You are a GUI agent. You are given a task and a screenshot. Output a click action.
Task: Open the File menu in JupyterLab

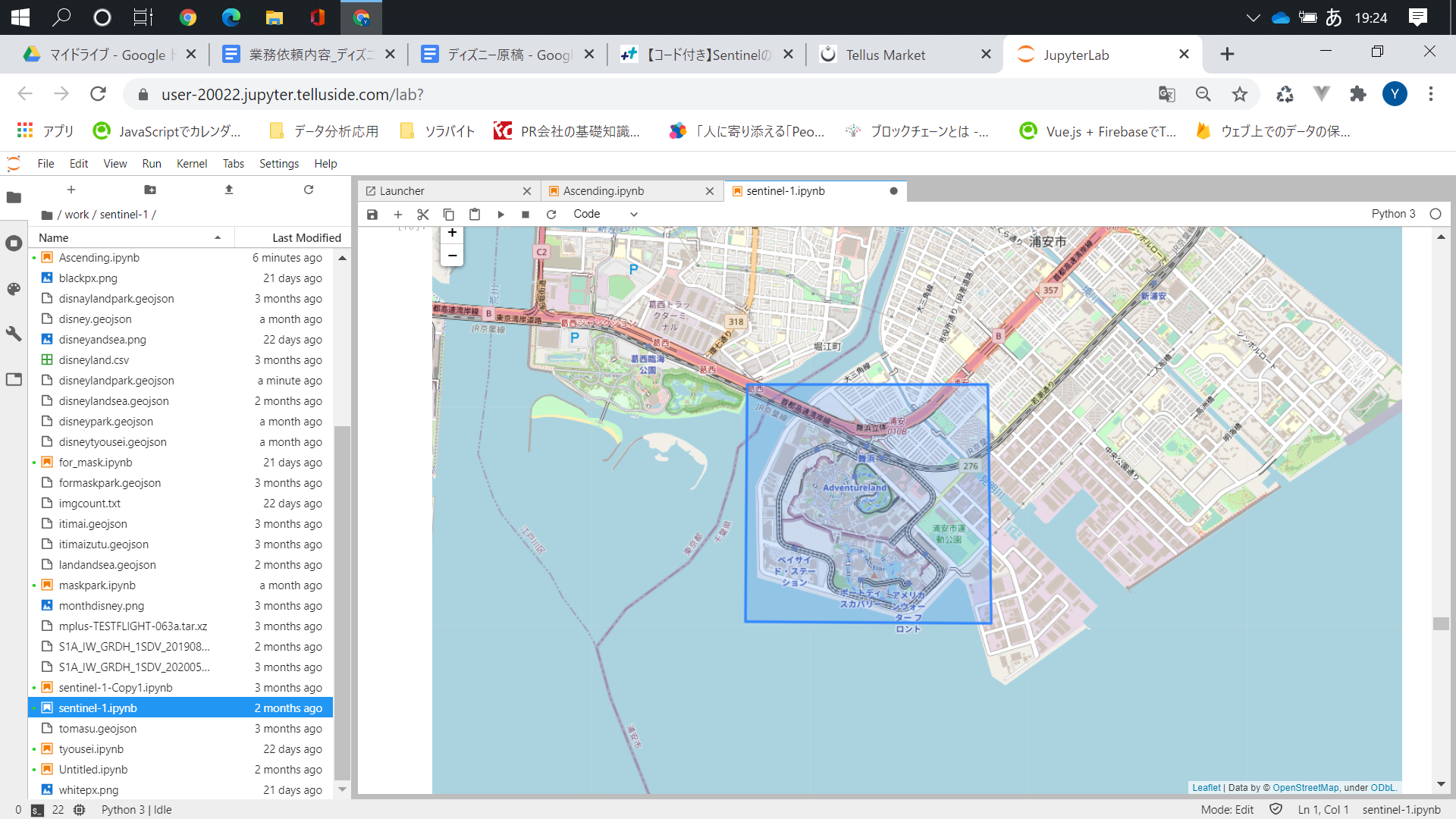tap(45, 164)
